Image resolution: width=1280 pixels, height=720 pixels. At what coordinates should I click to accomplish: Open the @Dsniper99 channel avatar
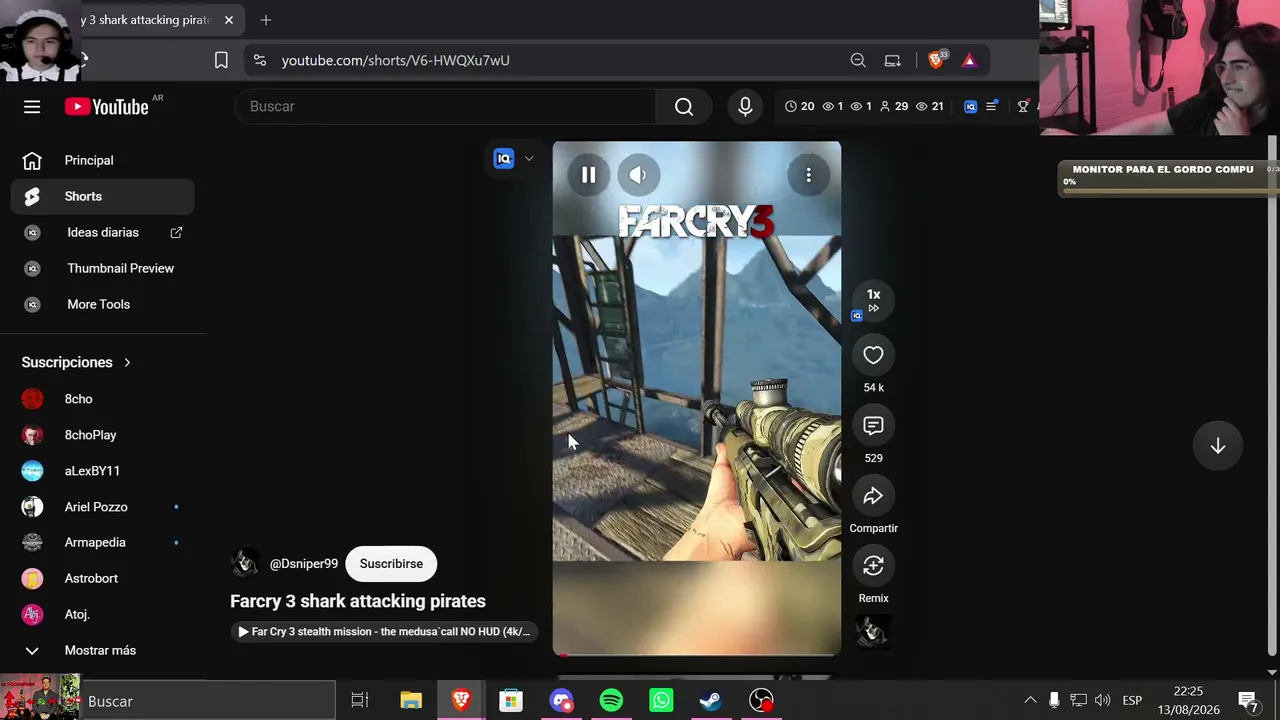pos(244,564)
